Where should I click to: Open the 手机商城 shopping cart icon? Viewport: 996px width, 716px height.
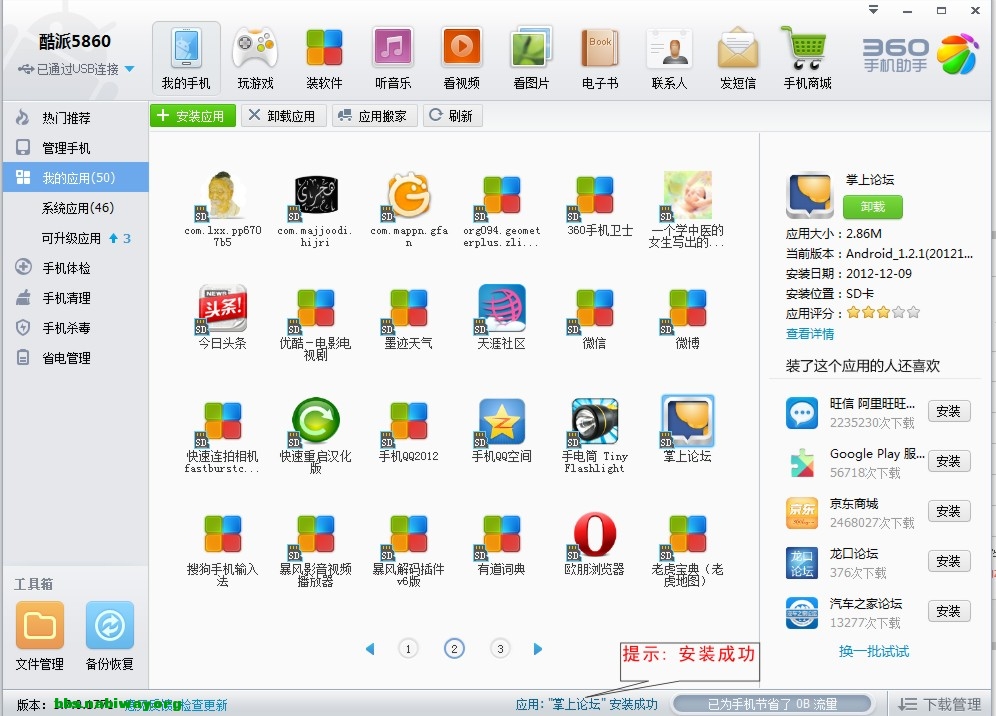point(807,50)
